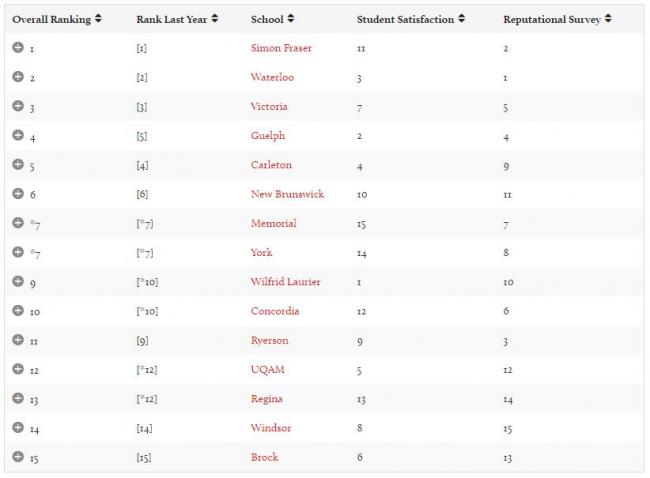Viewport: 650px width, 478px height.
Task: Sort by Reputational Survey arrows
Action: [x=609, y=19]
